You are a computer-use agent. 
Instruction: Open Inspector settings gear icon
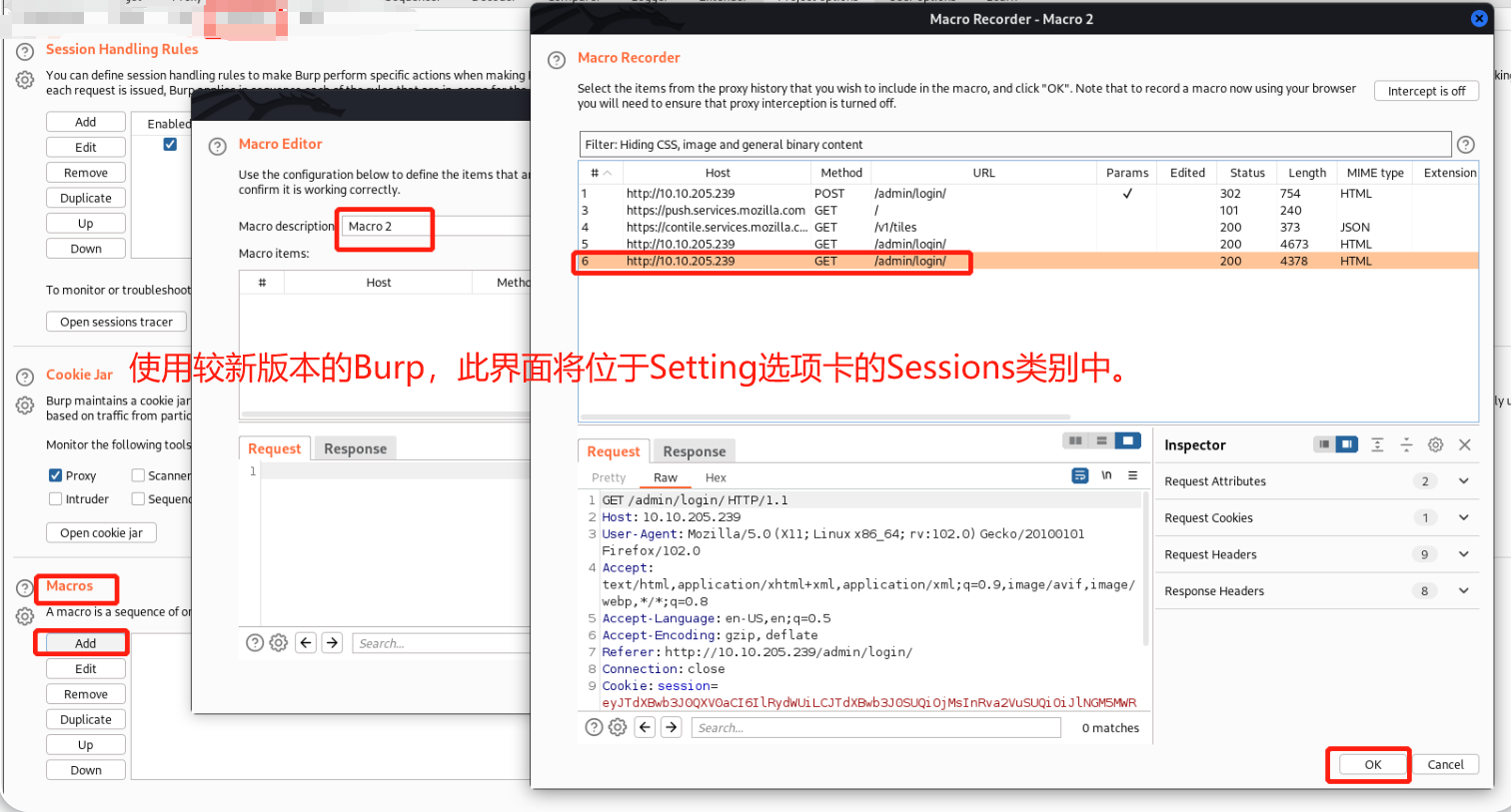pos(1435,444)
